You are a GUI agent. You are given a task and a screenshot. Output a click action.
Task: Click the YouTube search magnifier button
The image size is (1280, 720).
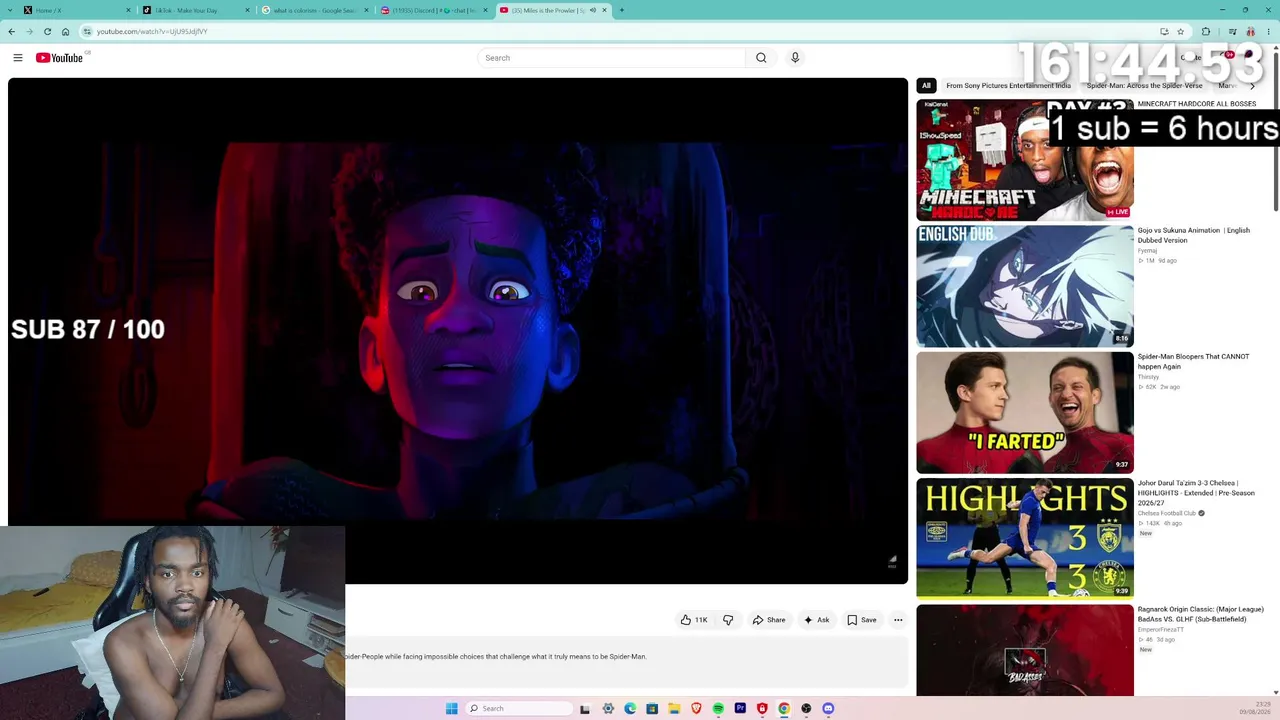pos(761,58)
